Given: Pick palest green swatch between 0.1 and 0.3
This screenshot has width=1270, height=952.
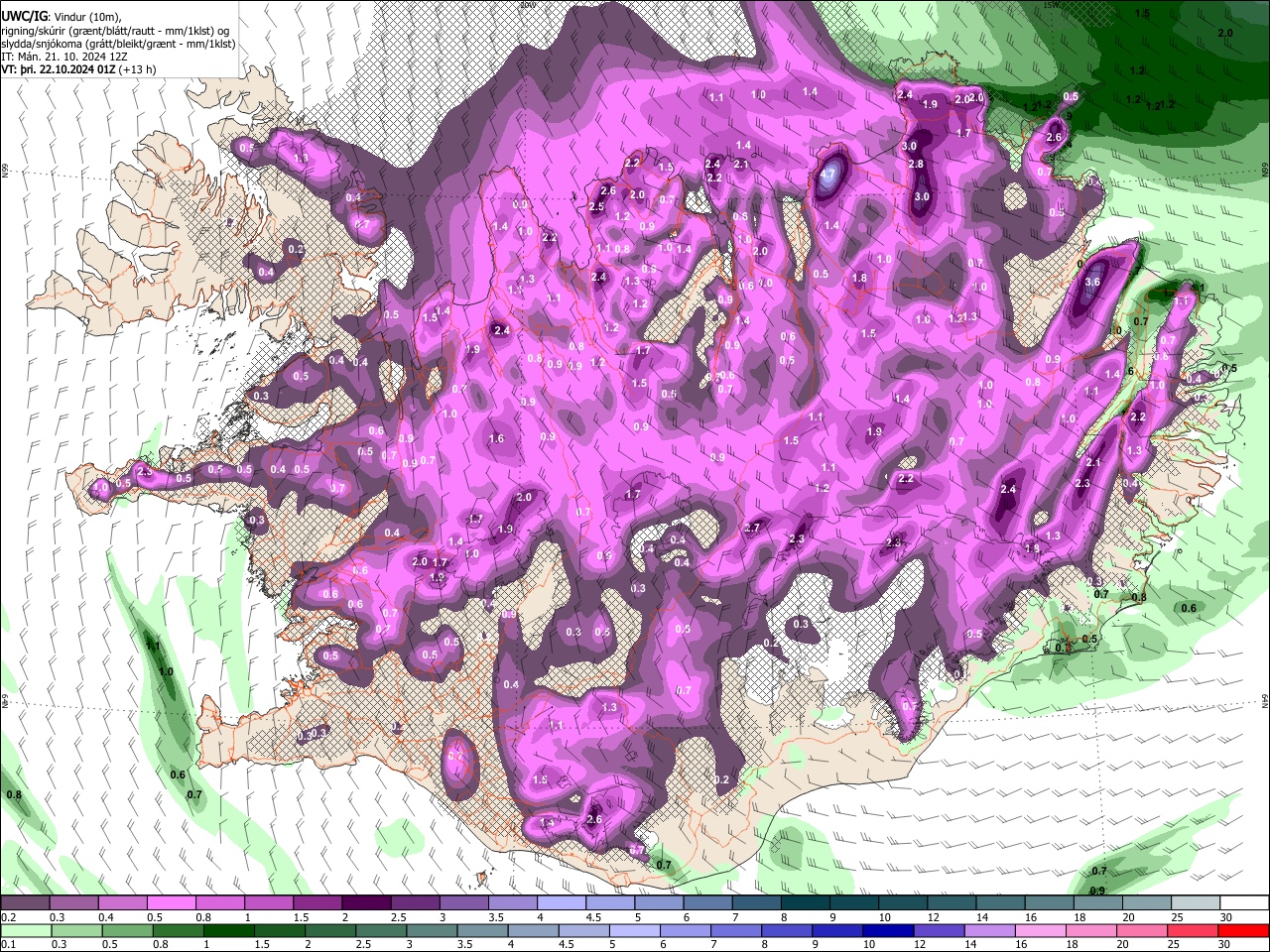Looking at the screenshot, I should point(25,930).
